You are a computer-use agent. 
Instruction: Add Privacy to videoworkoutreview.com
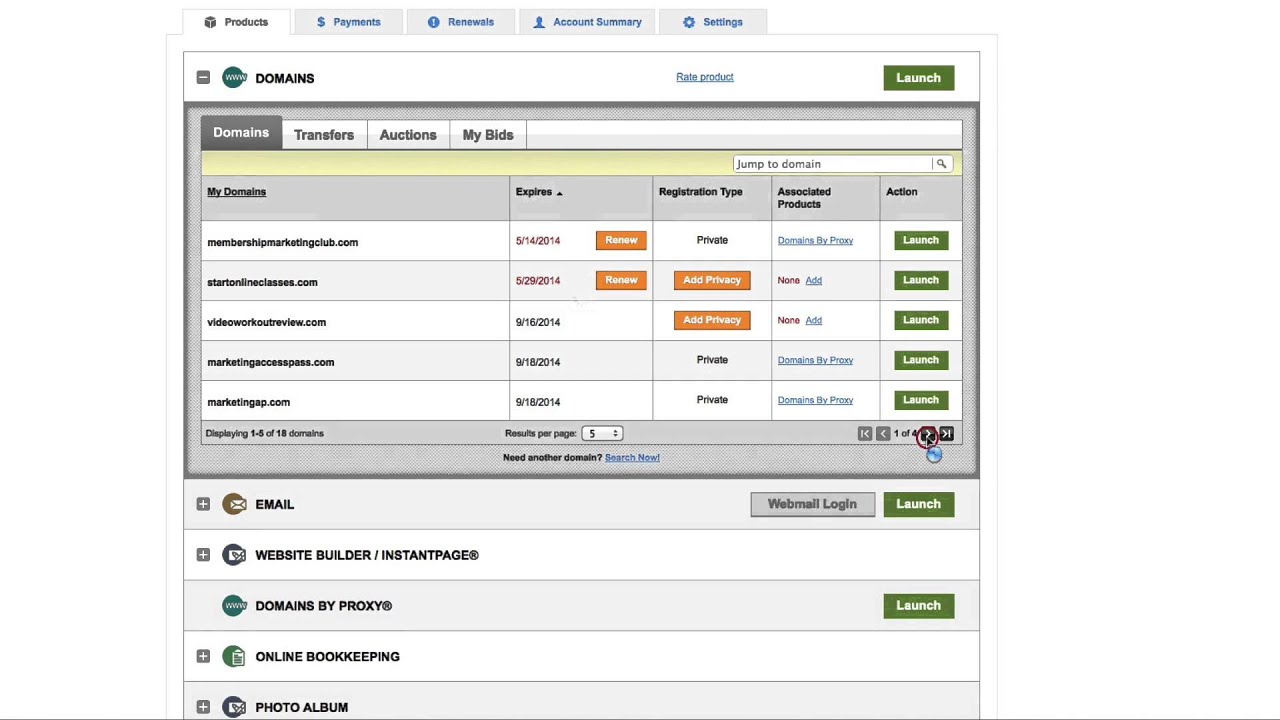click(x=712, y=320)
